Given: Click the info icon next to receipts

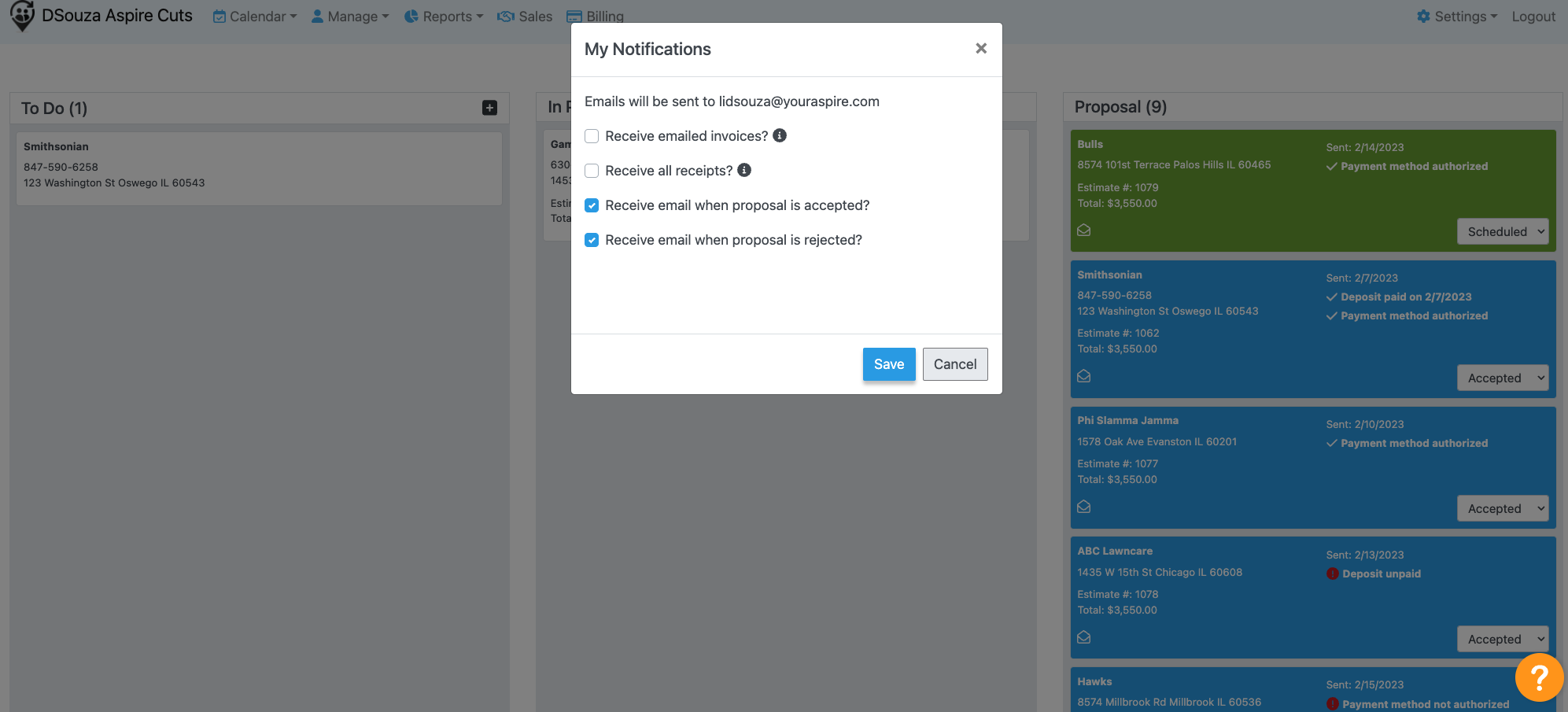Looking at the screenshot, I should [x=744, y=170].
